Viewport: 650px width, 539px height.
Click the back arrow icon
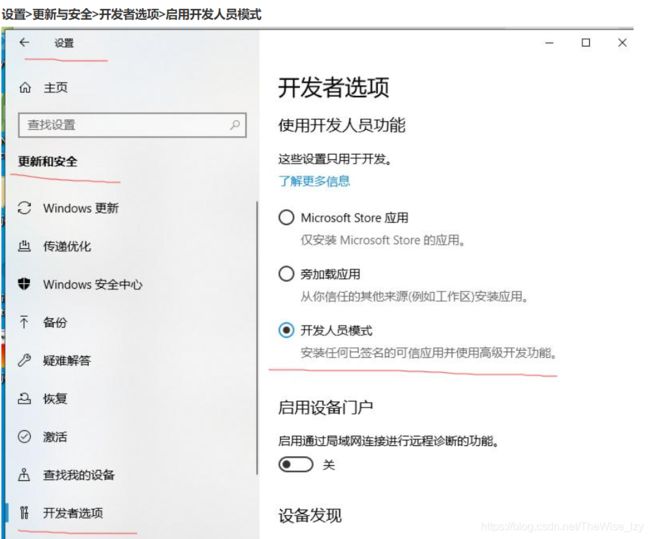(x=24, y=42)
